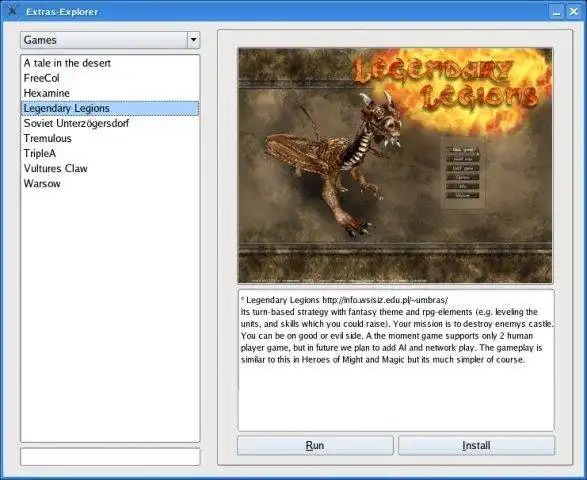Minimize the Extras-Explorer window
Image resolution: width=587 pixels, height=480 pixels.
click(x=556, y=12)
